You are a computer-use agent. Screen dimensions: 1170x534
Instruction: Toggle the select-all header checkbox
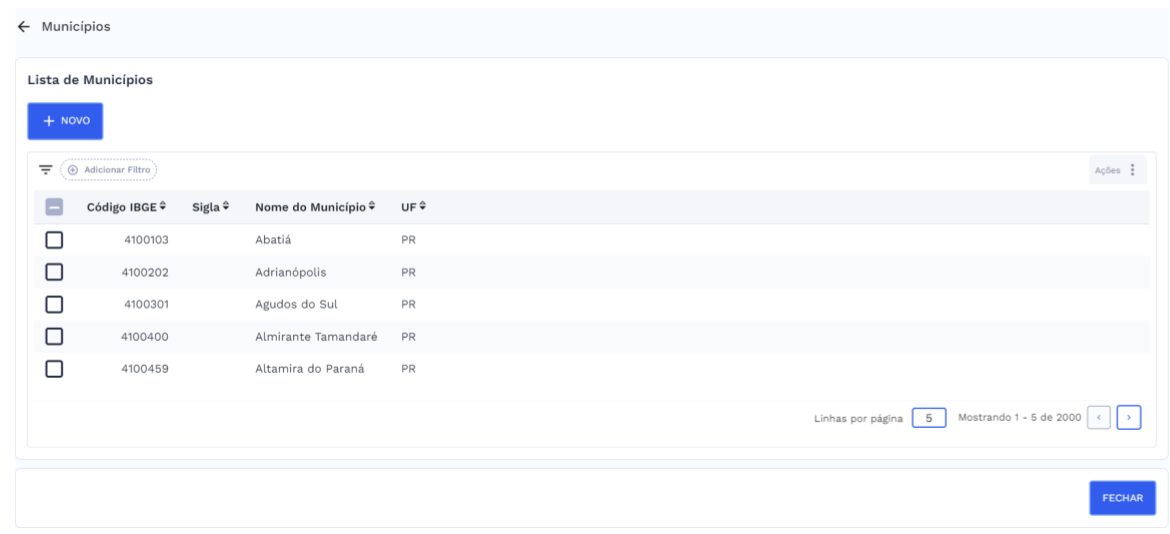[x=54, y=207]
